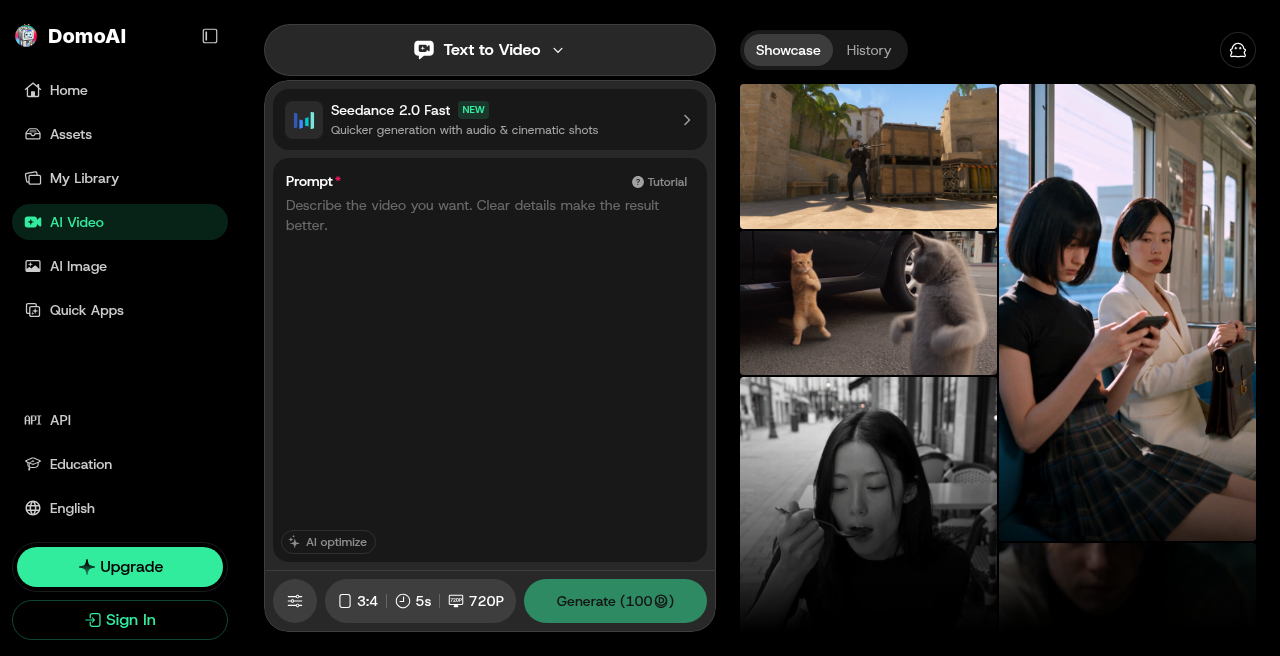Screen dimensions: 1280x656
Task: Click the NEW badge beside Seedance
Action: (x=473, y=110)
